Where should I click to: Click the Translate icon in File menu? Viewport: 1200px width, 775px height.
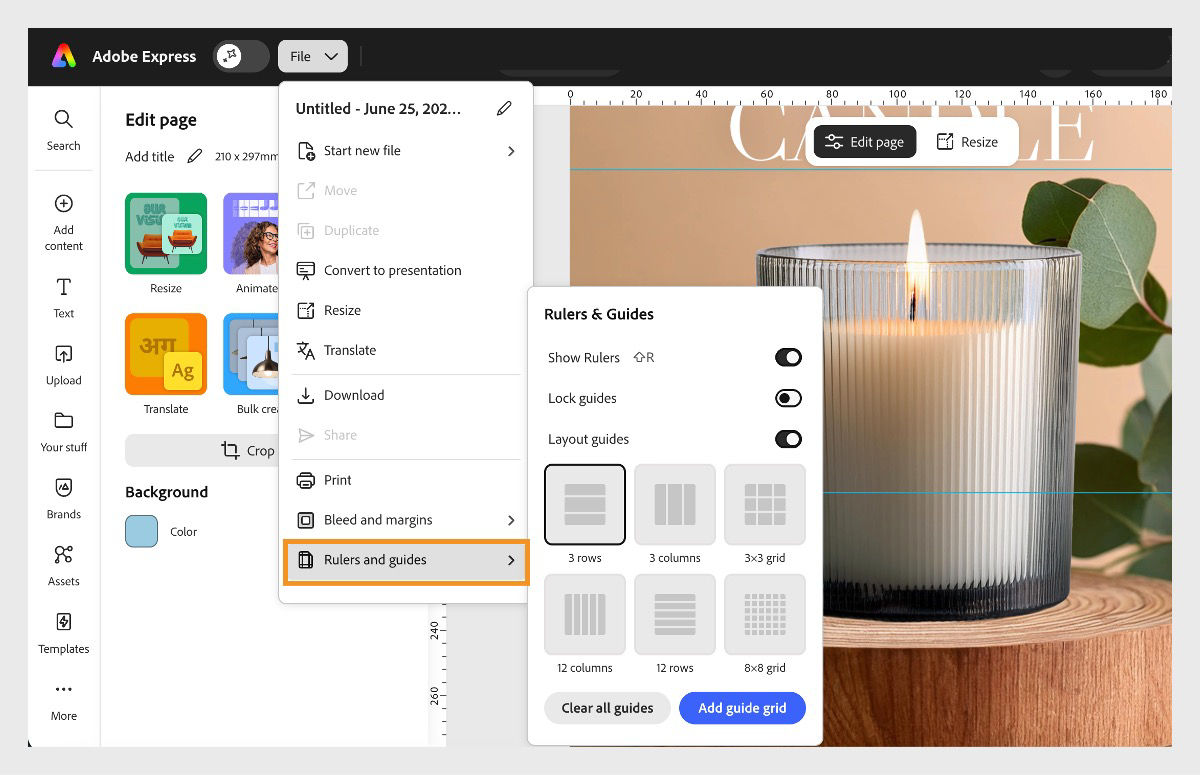click(306, 350)
